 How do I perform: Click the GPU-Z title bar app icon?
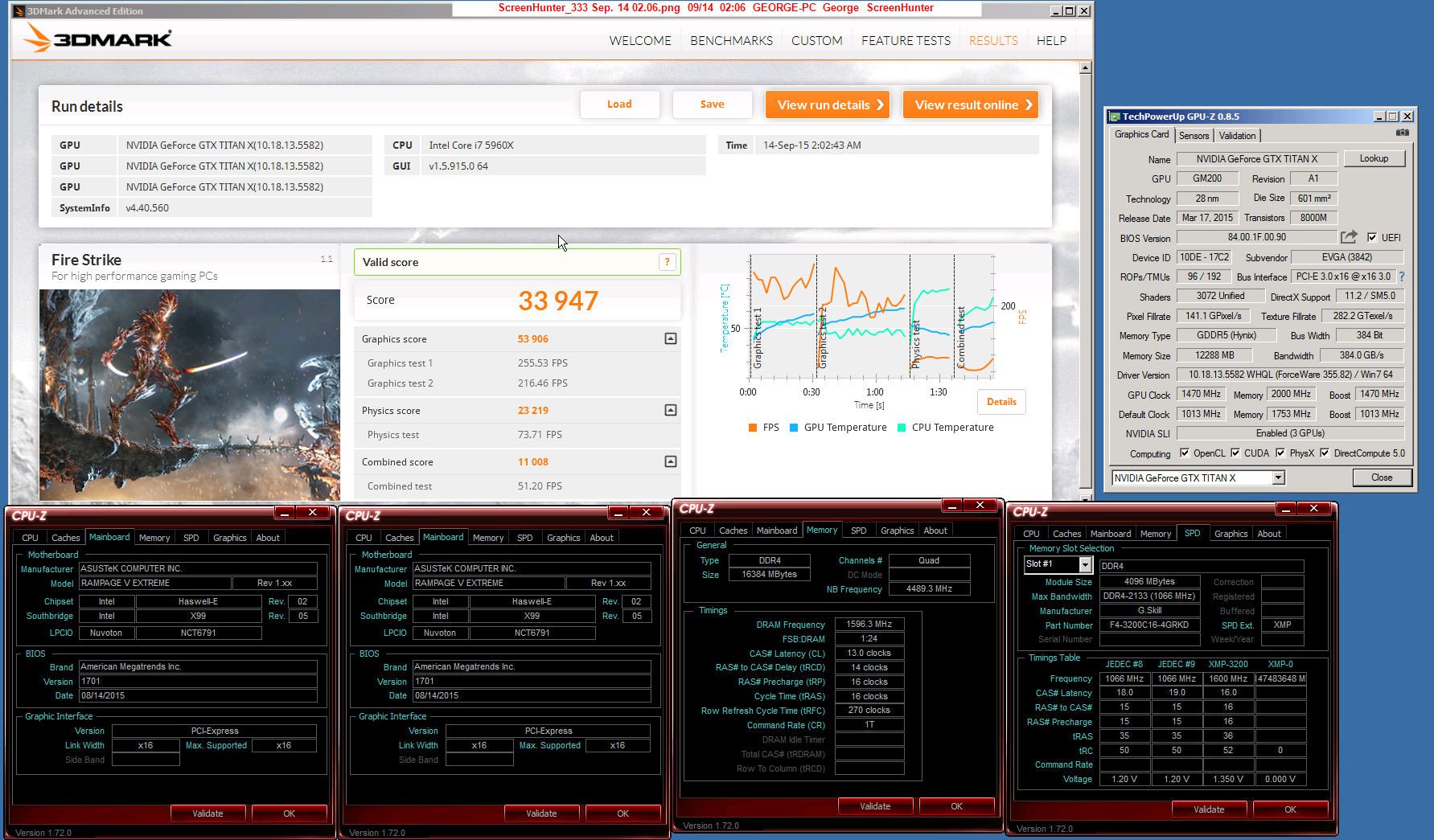(1114, 117)
